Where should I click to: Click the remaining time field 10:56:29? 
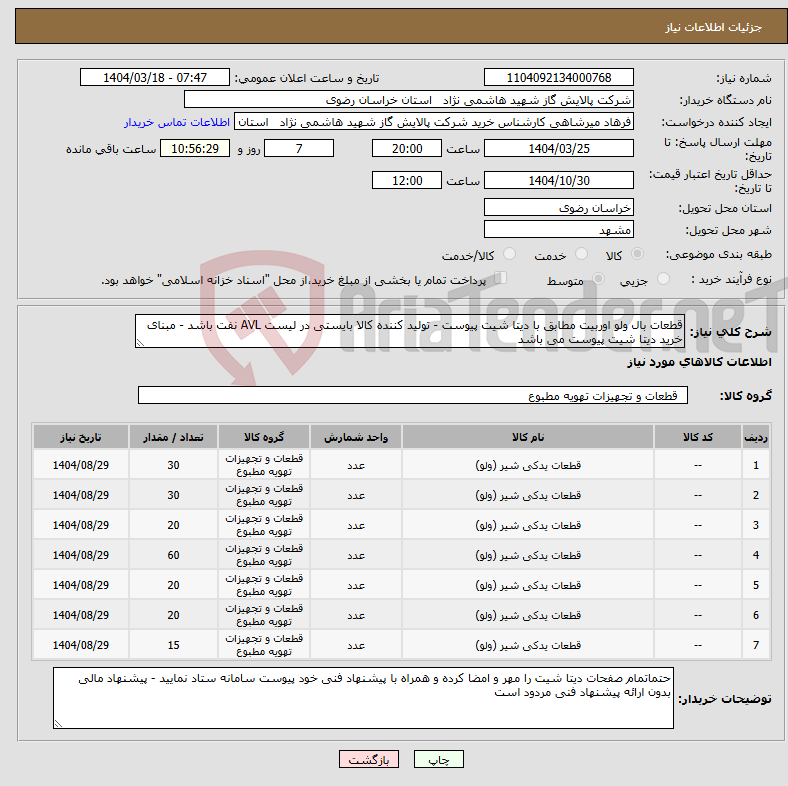[195, 148]
